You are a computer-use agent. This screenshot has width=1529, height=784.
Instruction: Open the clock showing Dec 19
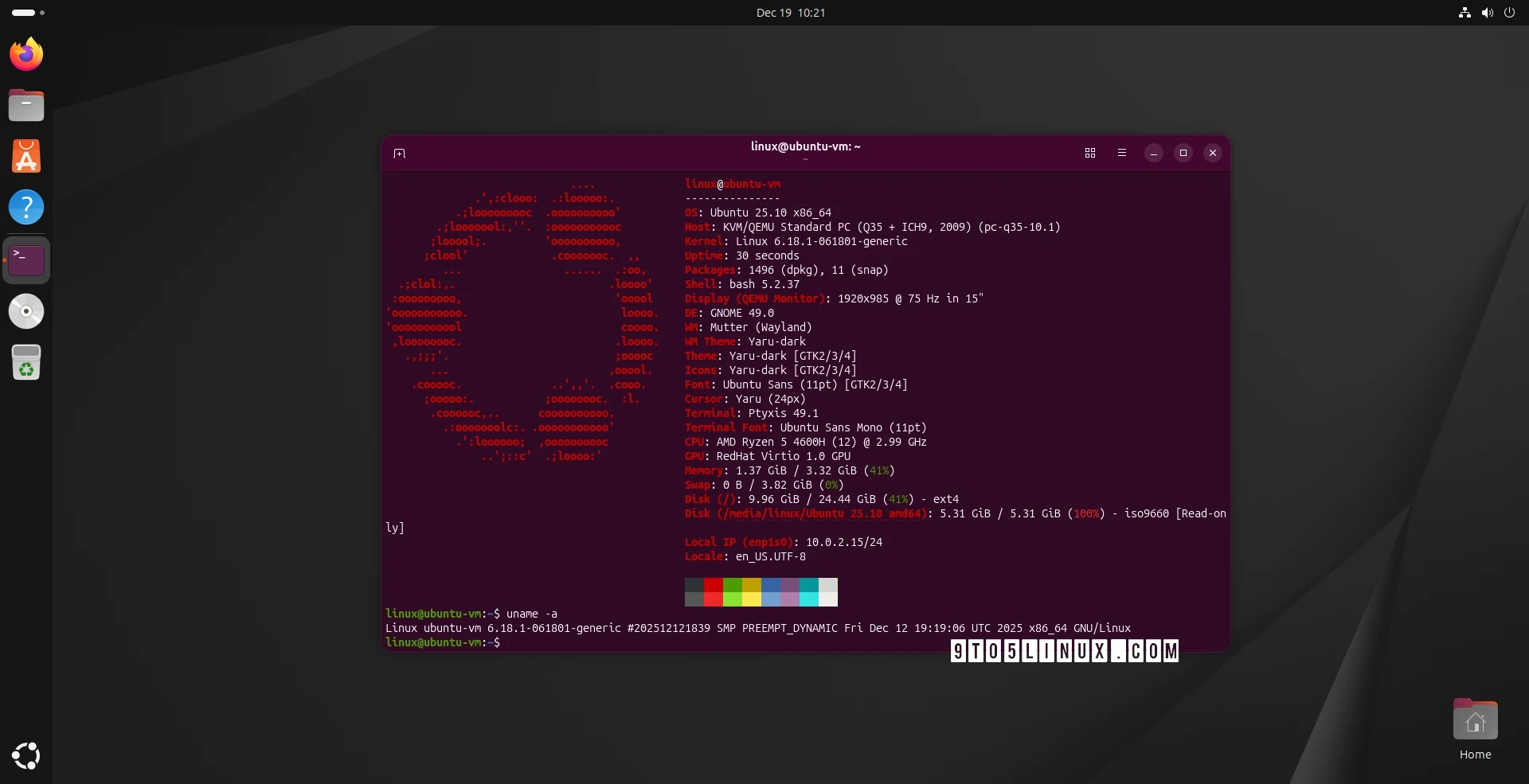(790, 12)
